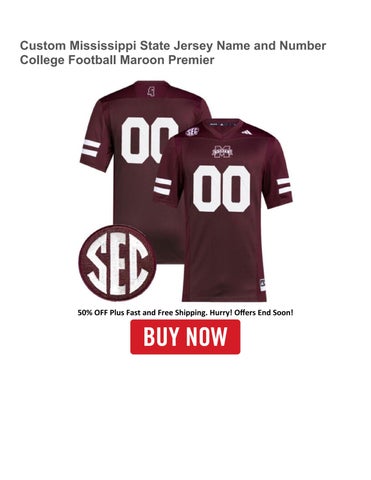Click the small SEC patch on front jersey
Viewport: 371px width, 480px height.
click(x=192, y=132)
